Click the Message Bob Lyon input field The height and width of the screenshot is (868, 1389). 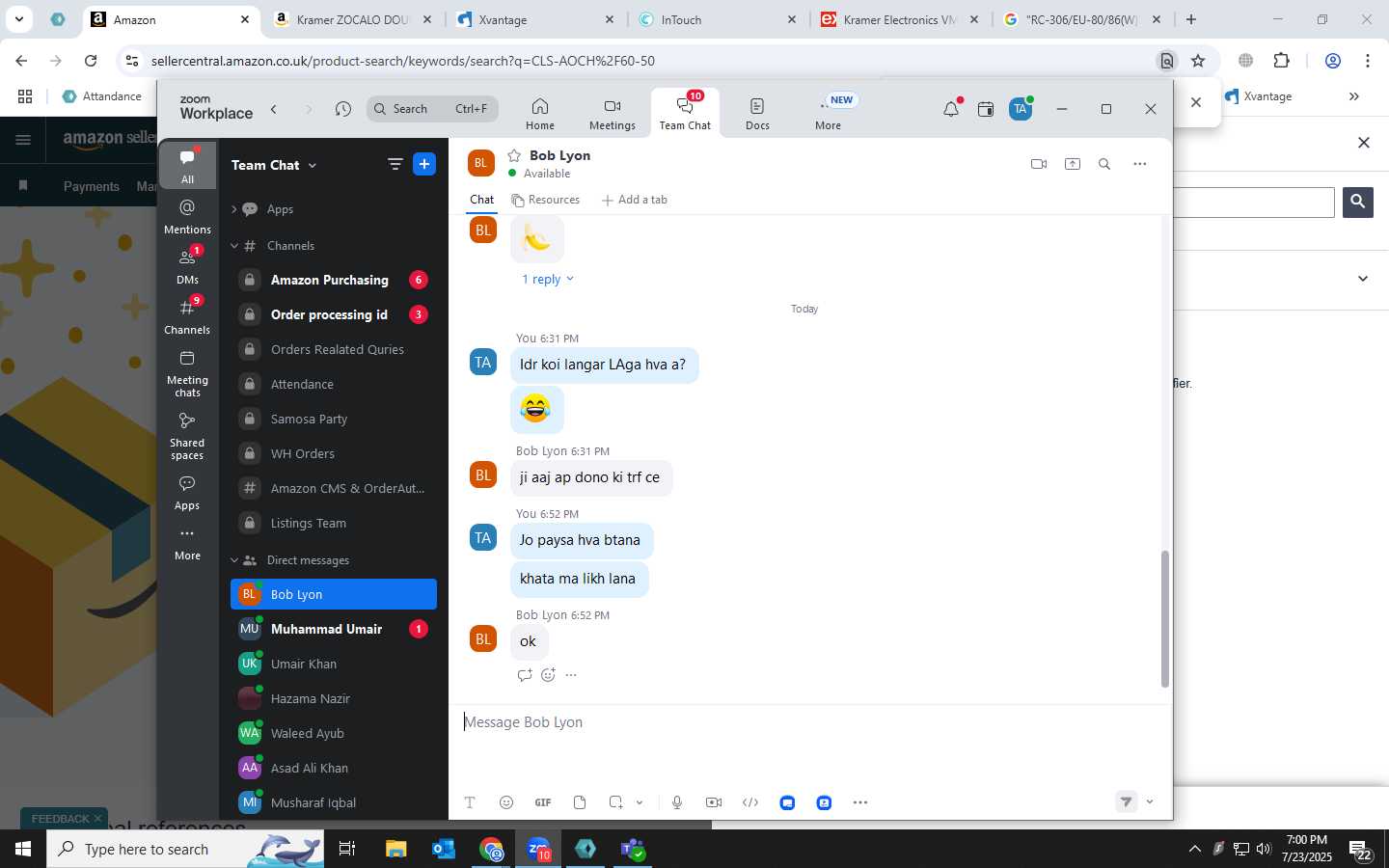pos(808,722)
